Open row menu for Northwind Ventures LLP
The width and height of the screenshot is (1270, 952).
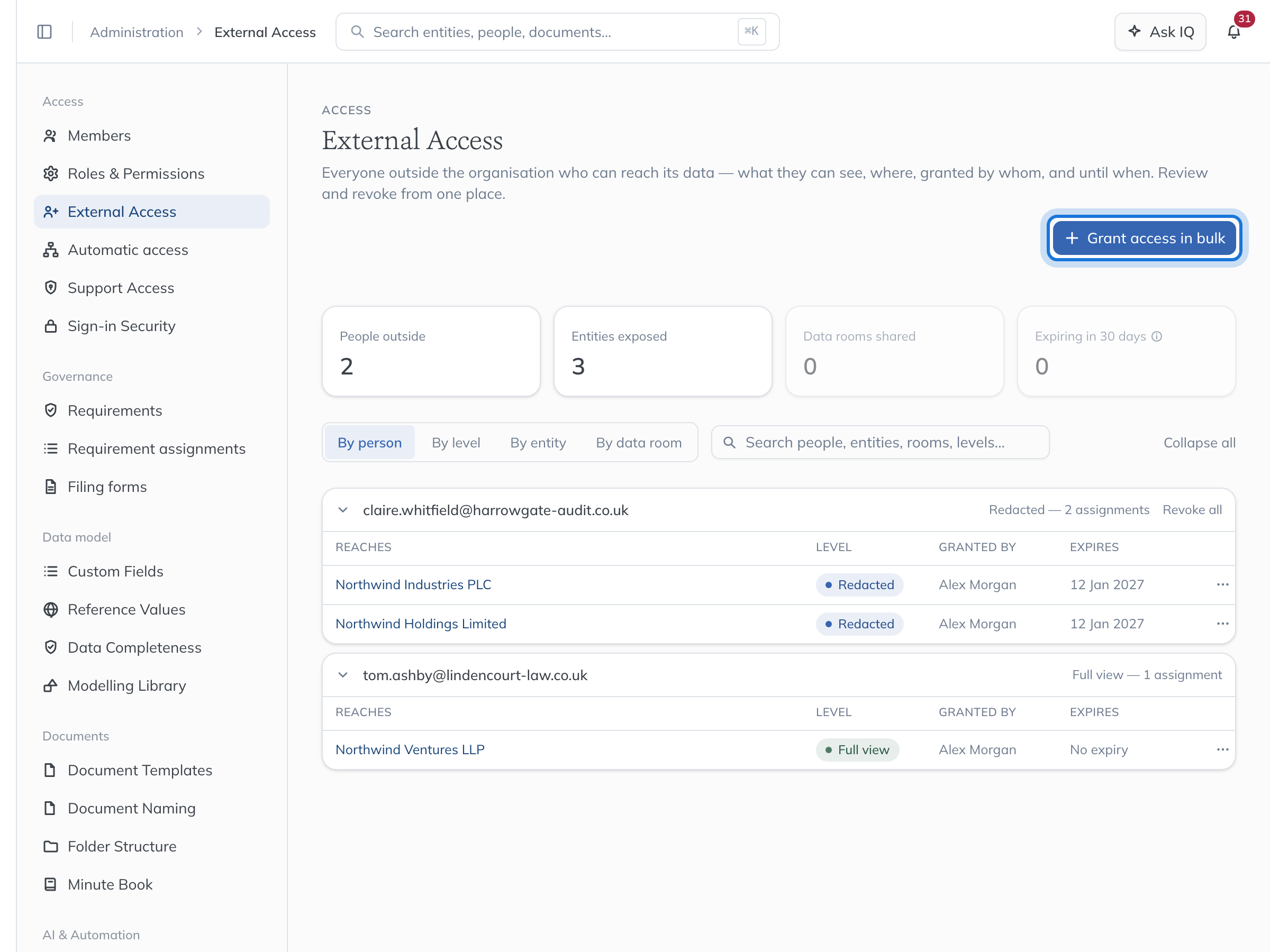tap(1222, 750)
